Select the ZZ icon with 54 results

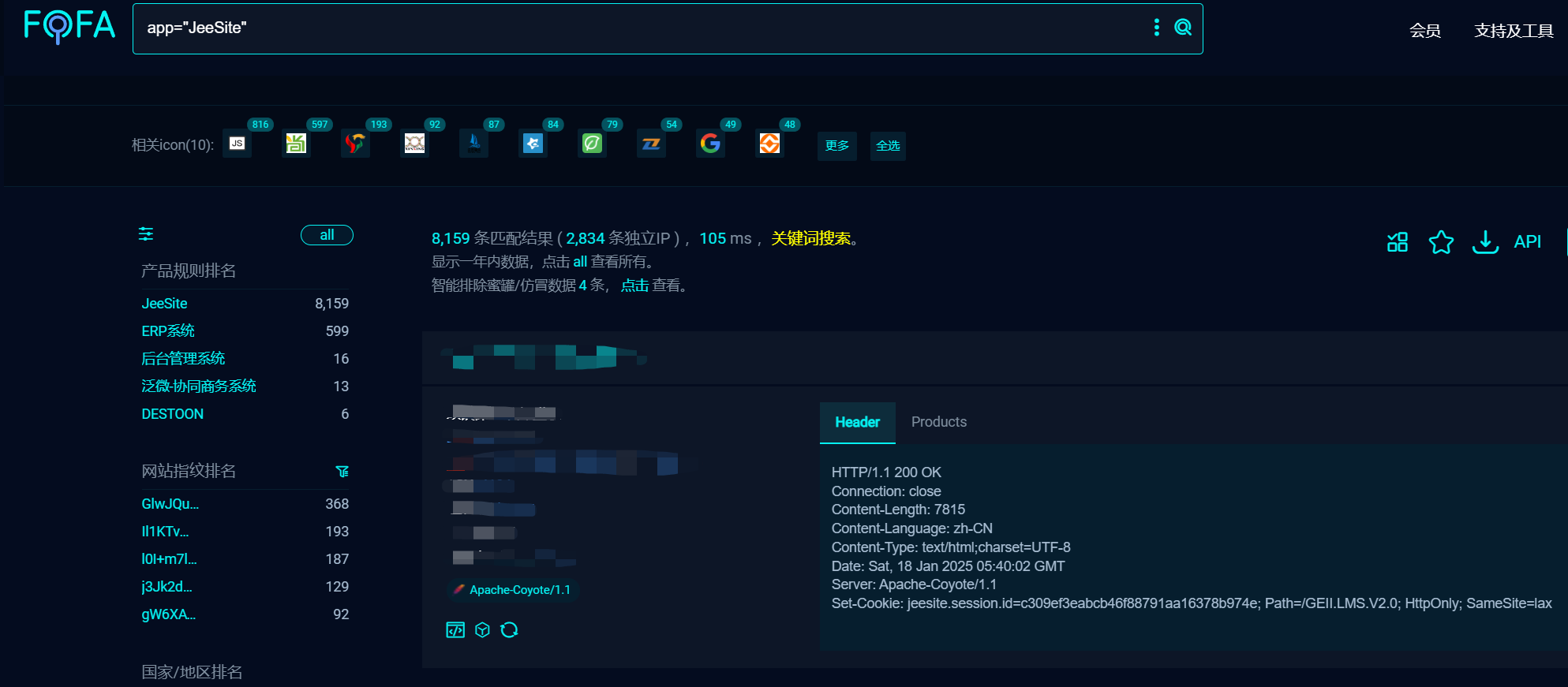(651, 144)
